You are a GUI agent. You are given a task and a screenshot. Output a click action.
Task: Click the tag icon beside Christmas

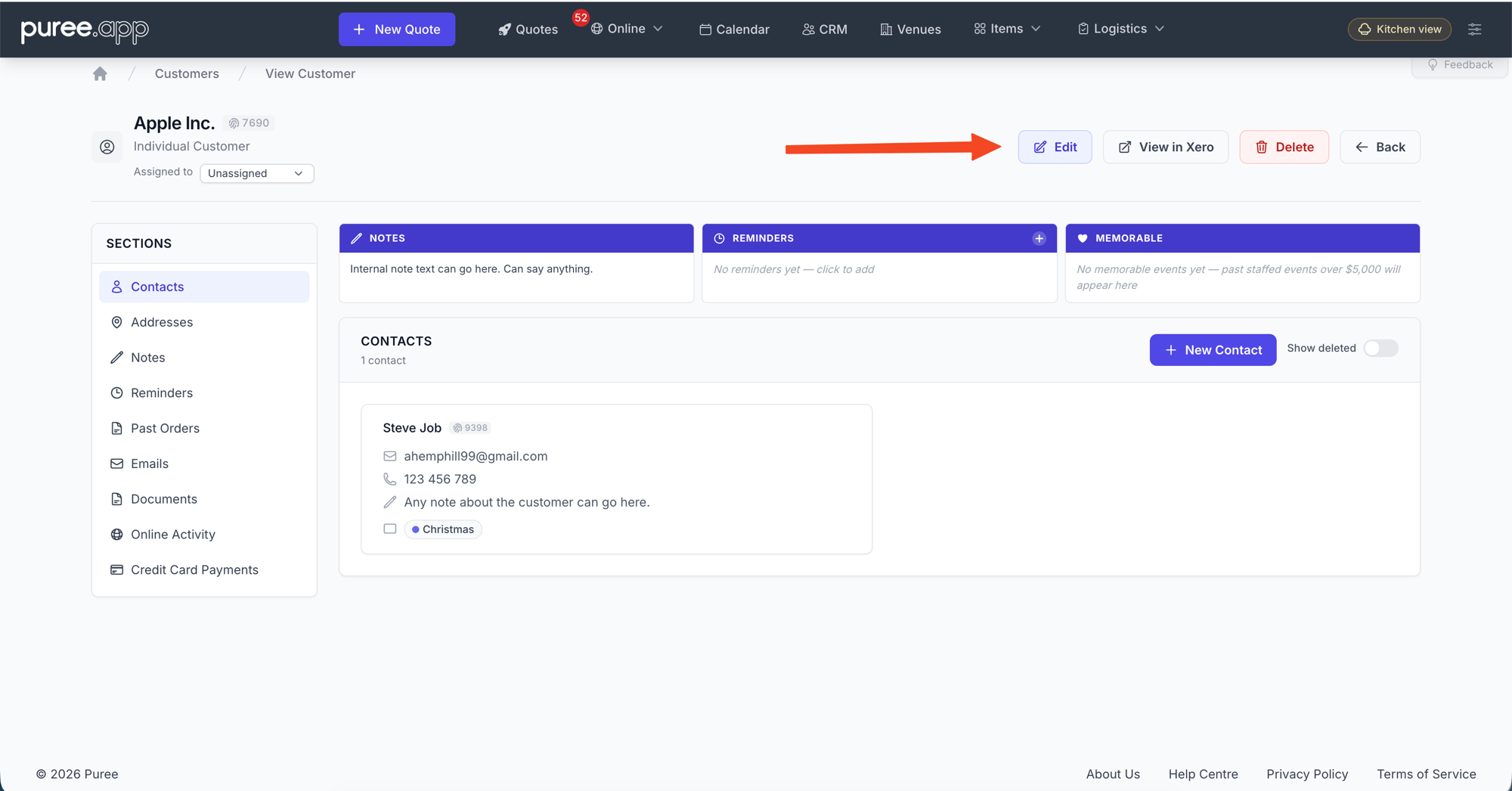[389, 529]
